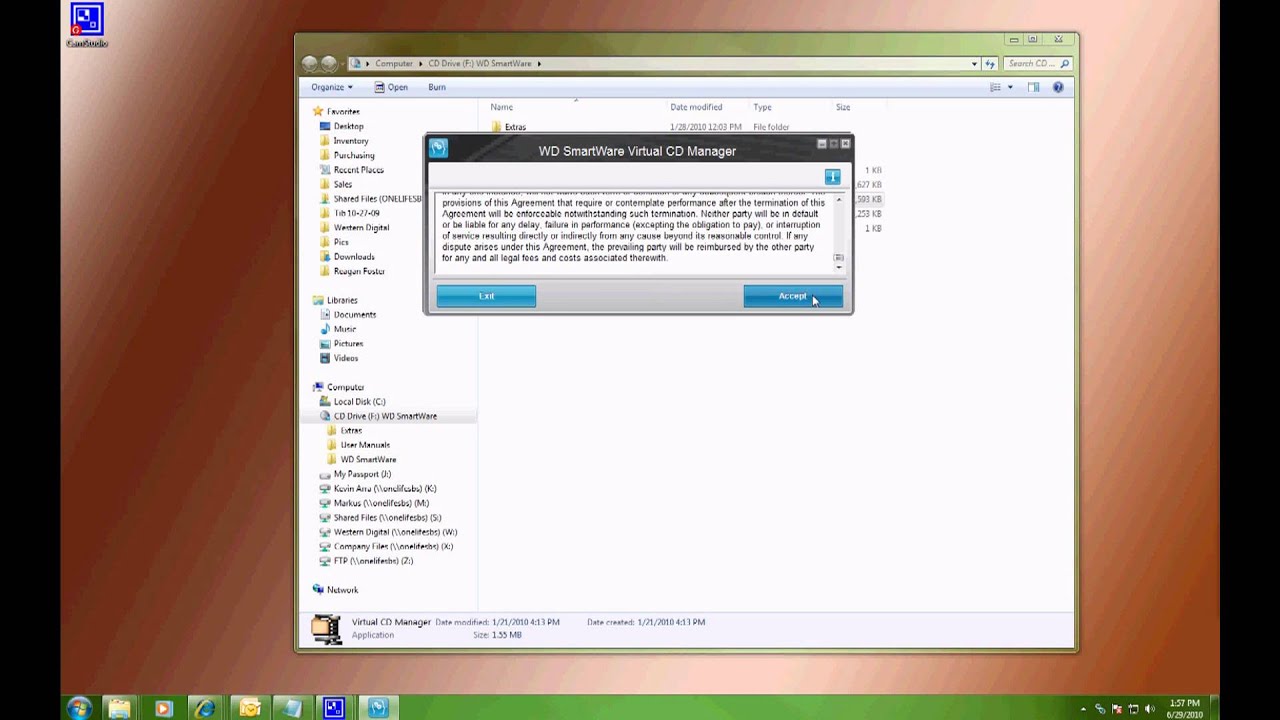Sort files by the Name column header
Screen dimensions: 1280x720
pos(502,107)
